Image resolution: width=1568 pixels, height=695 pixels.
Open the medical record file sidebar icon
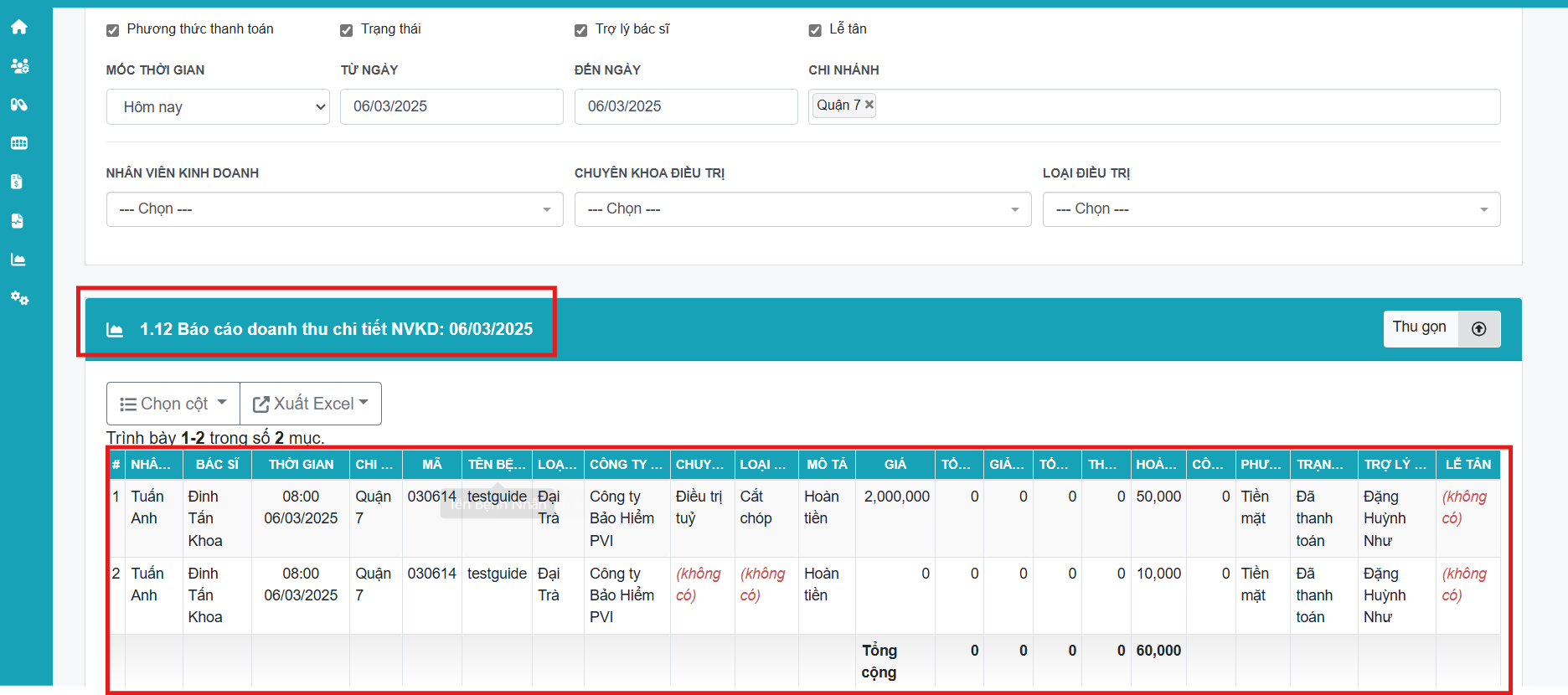click(18, 221)
